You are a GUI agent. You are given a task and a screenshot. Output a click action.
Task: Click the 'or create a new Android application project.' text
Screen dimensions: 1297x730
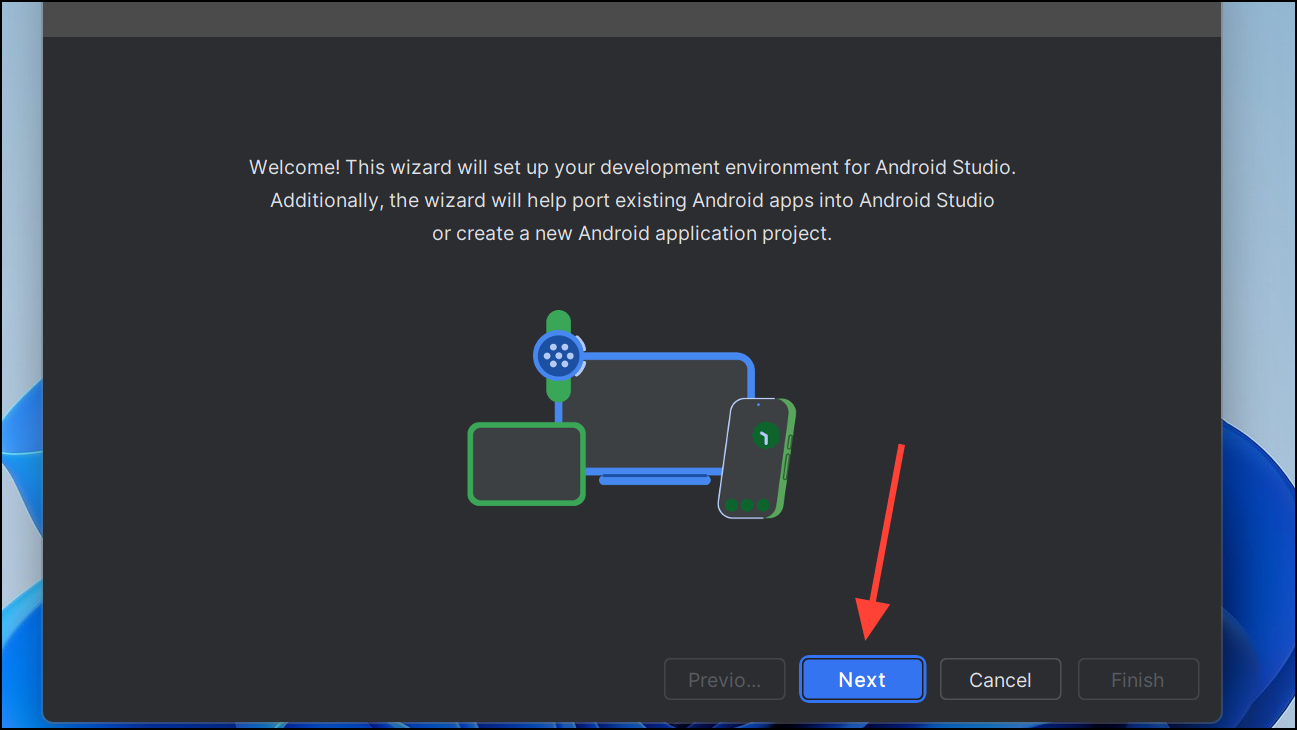coord(632,234)
